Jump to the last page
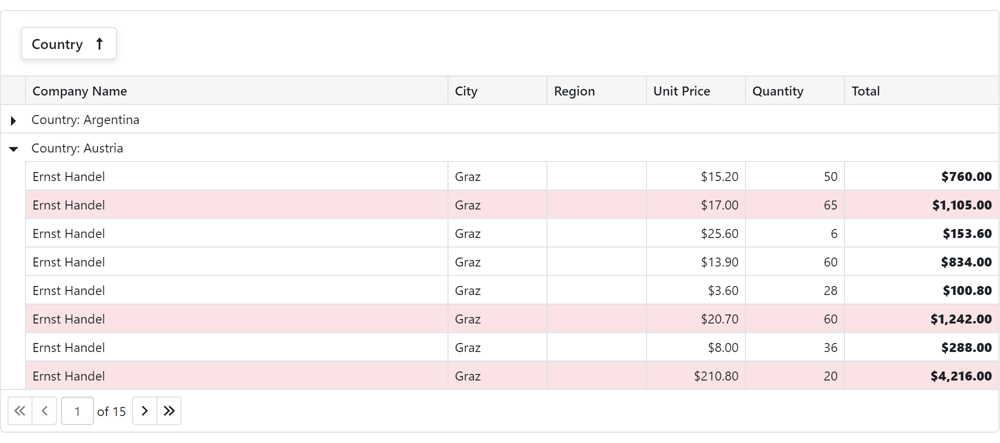 tap(169, 411)
